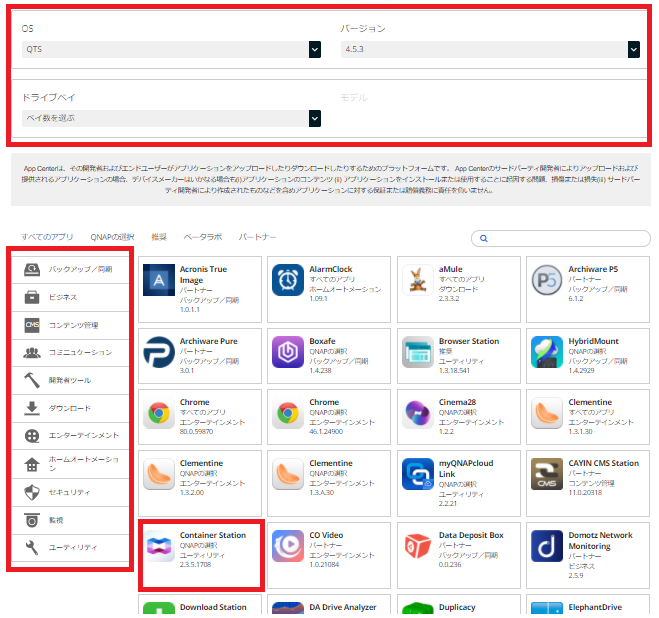
Task: Click the Boxafe version text 1.4.238
Action: coord(320,370)
